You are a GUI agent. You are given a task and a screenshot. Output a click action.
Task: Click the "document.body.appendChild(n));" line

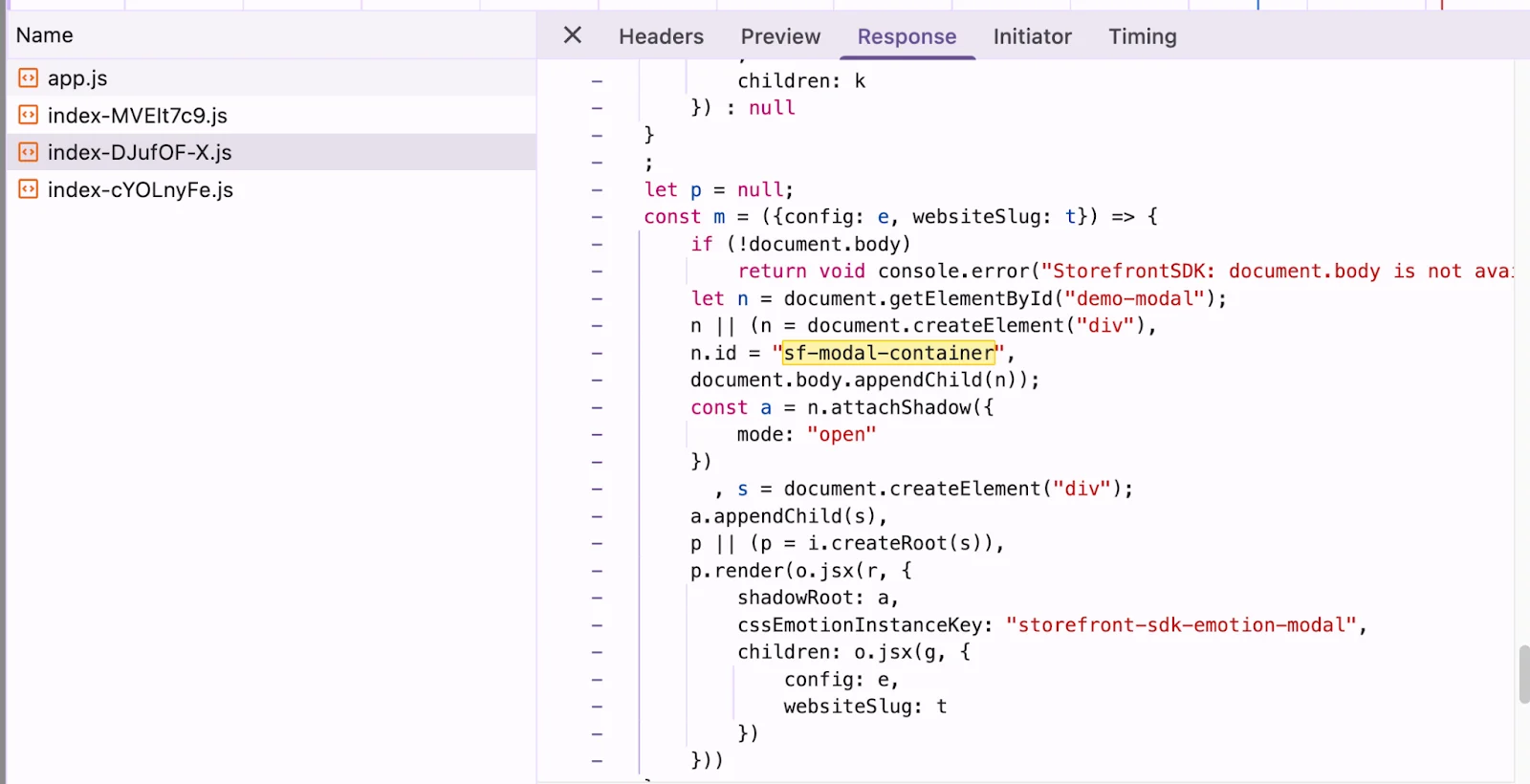(x=864, y=380)
